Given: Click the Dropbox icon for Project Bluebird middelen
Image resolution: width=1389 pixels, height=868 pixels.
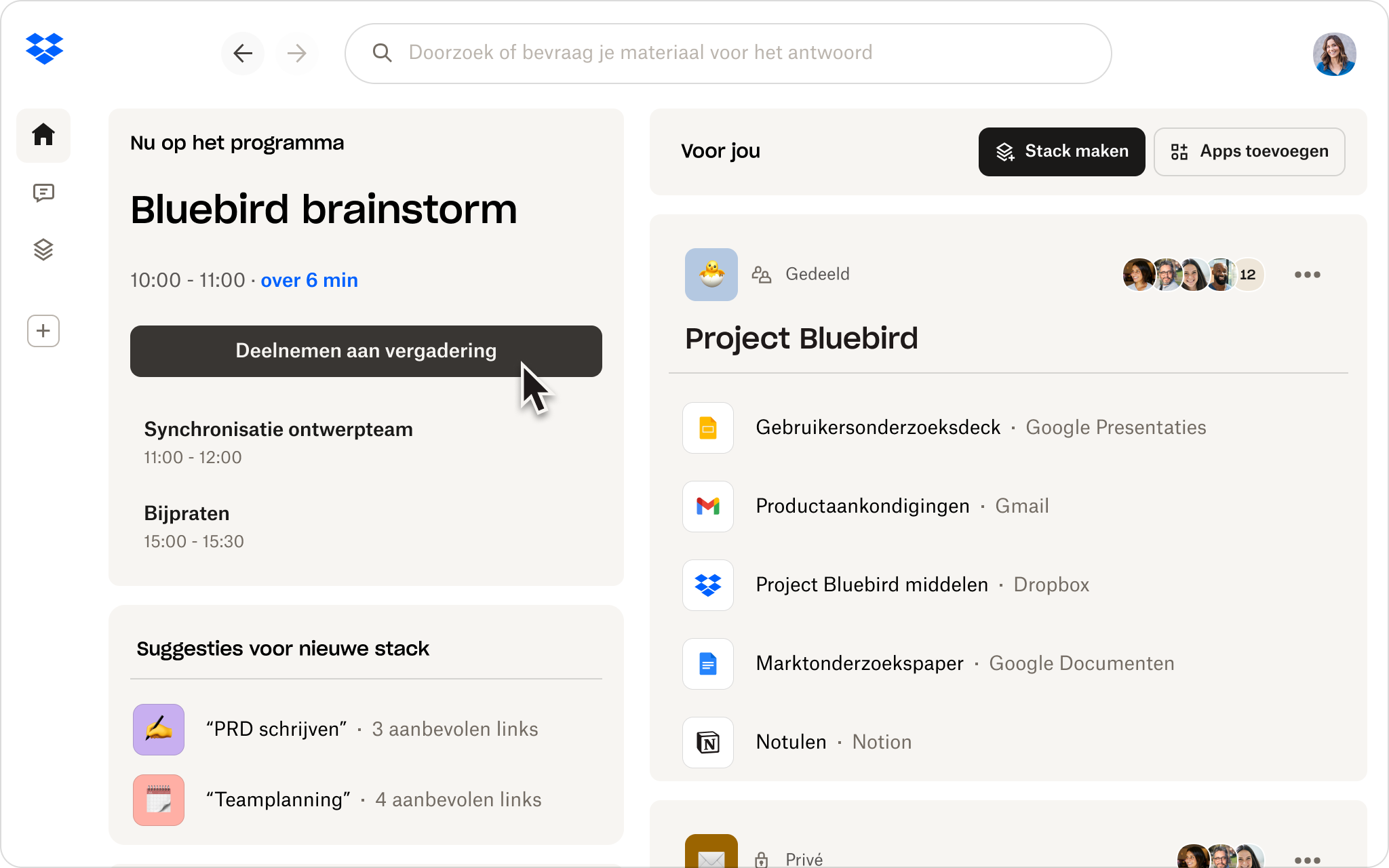Looking at the screenshot, I should coord(708,585).
